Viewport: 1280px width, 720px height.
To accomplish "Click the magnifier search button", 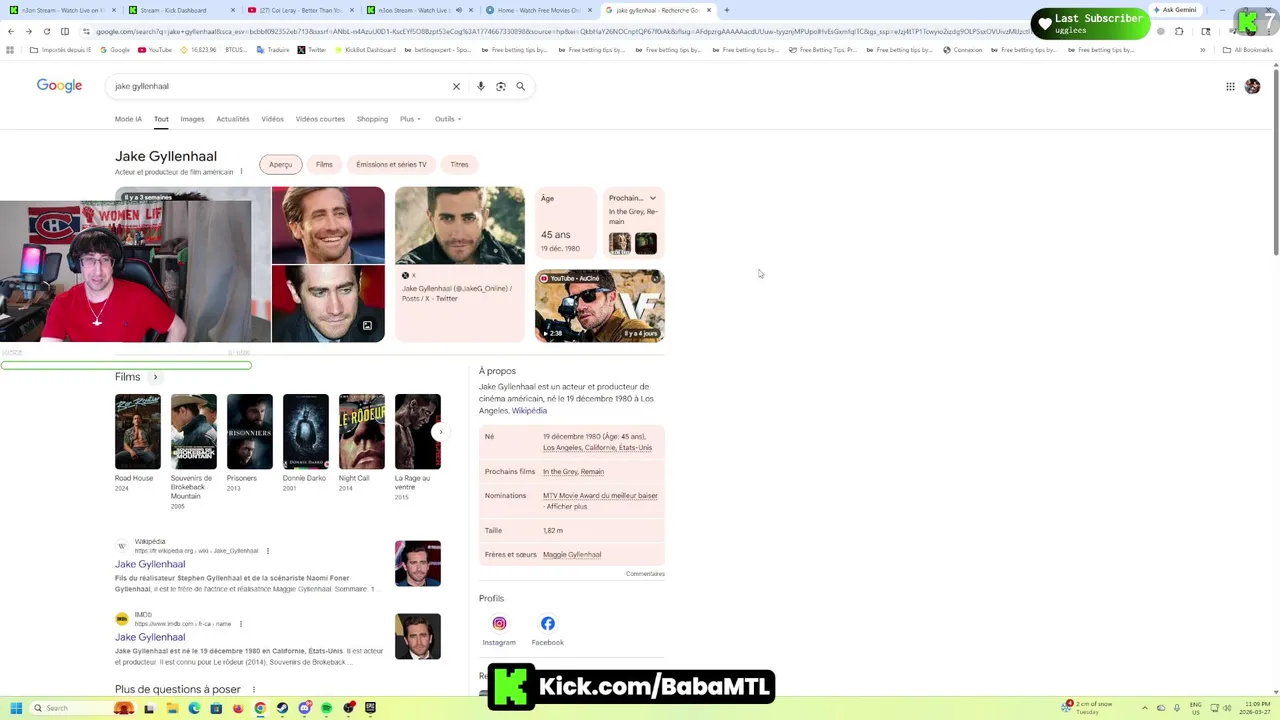I will 521,86.
